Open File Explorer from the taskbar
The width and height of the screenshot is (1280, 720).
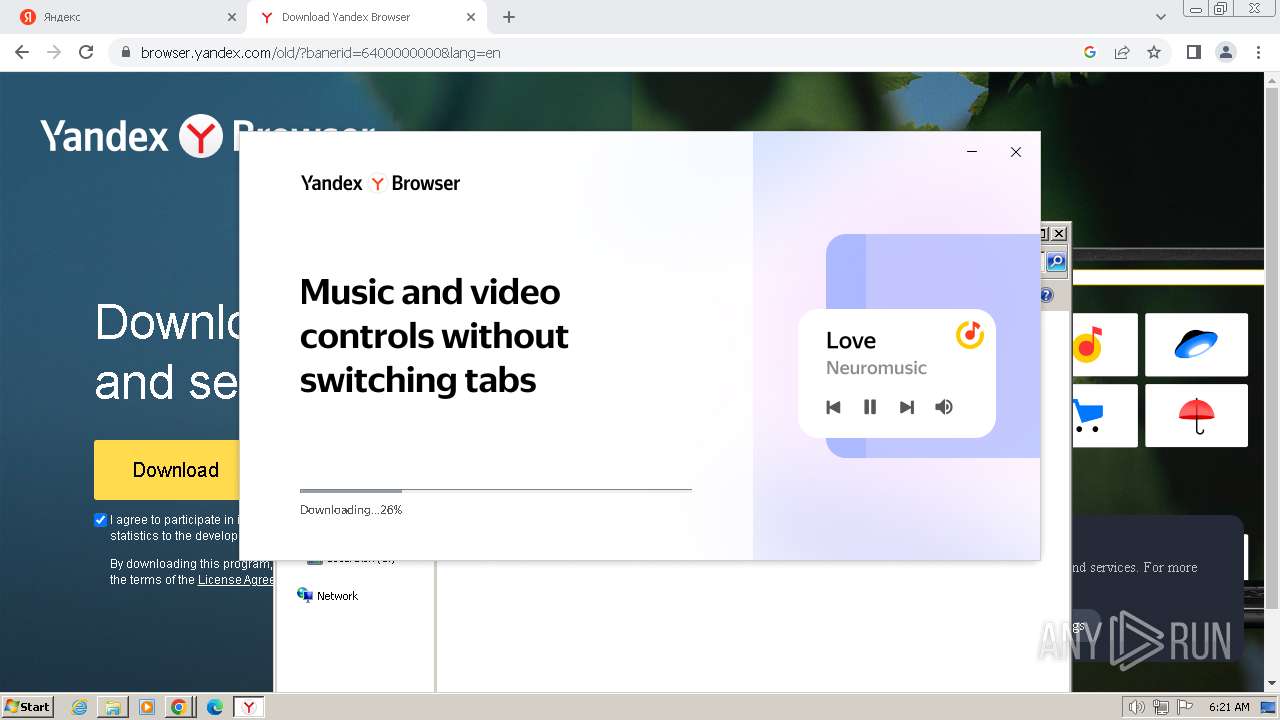tap(113, 707)
